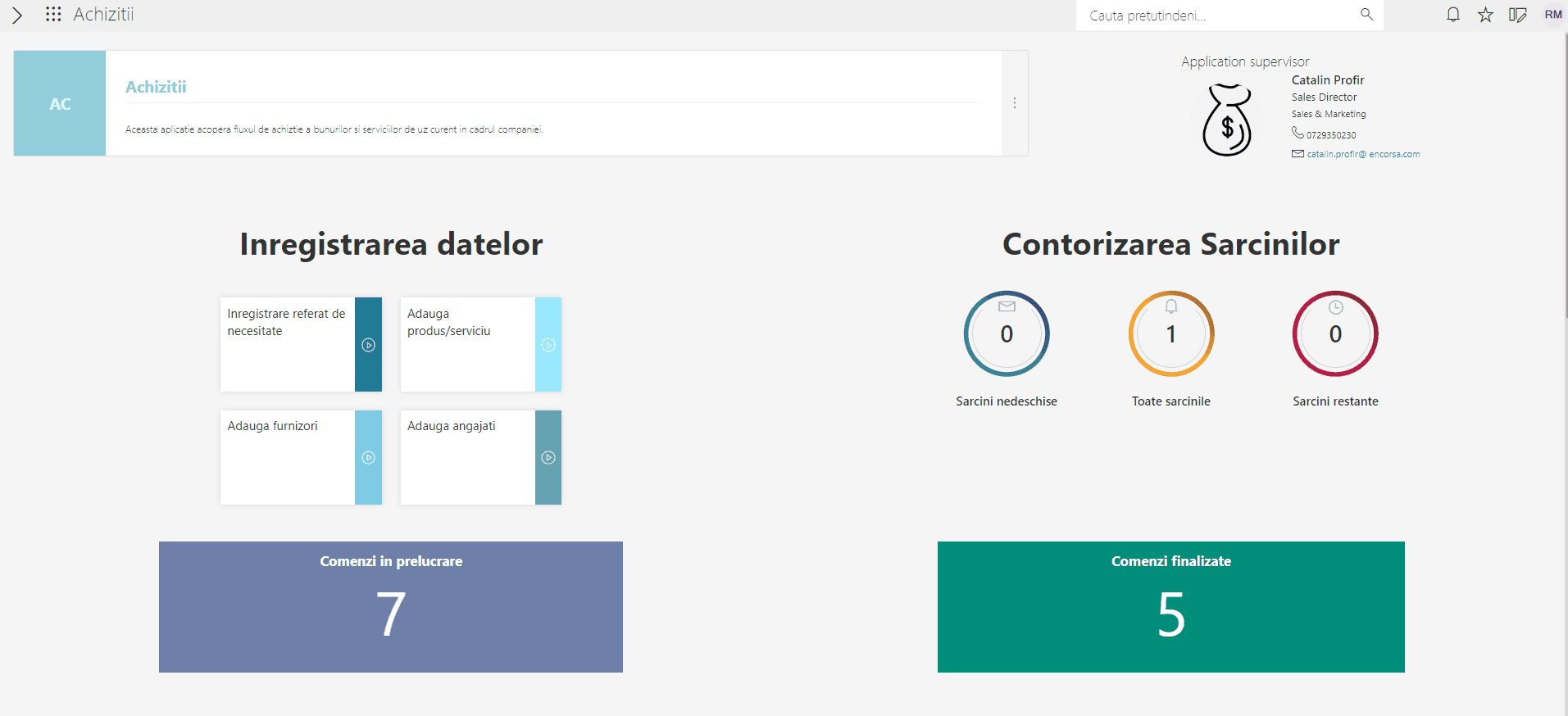Screen dimensions: 1568x716
Task: Click the notifications bell icon
Action: tap(1453, 15)
